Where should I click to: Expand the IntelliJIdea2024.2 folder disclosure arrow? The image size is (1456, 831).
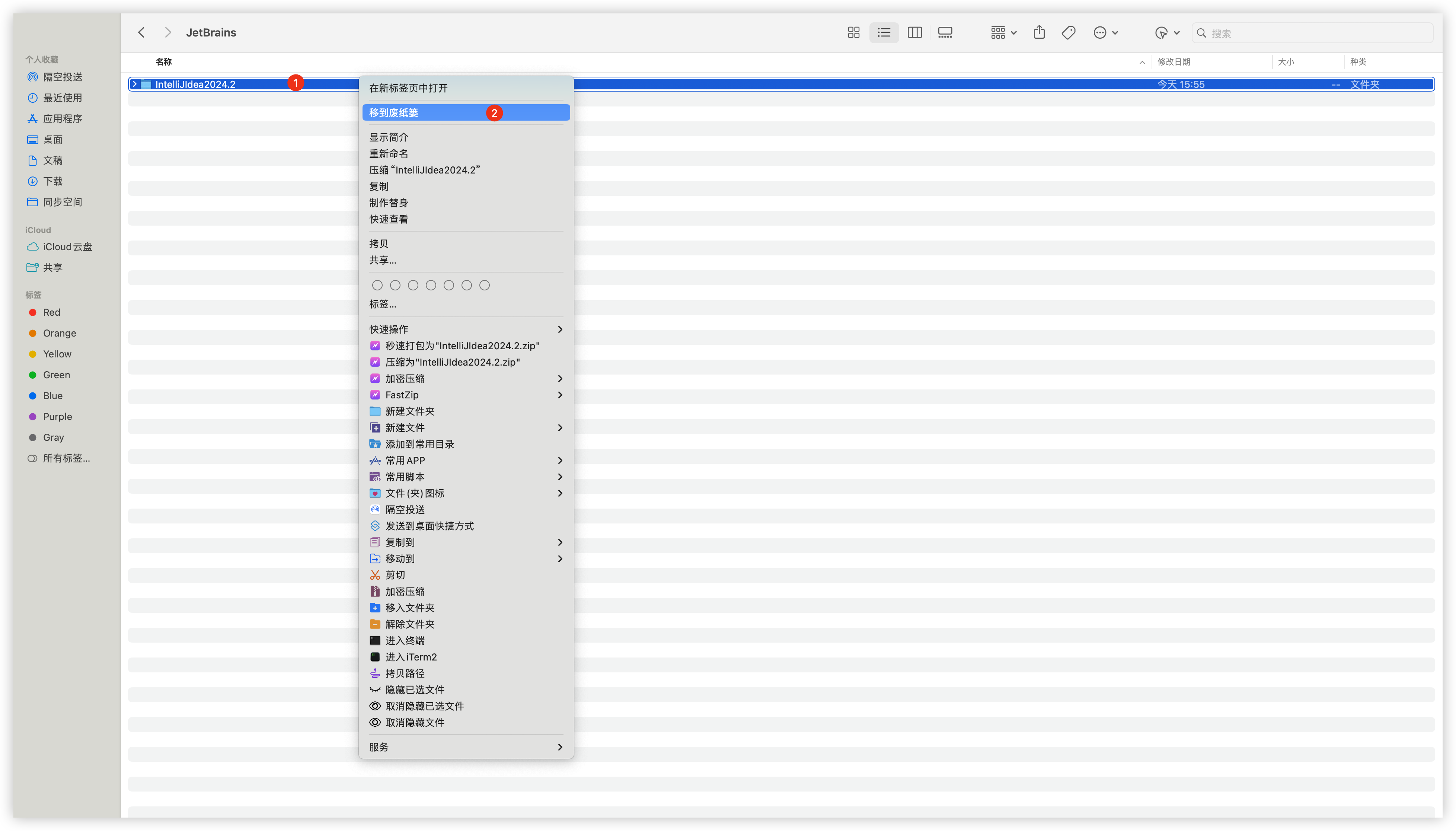click(x=135, y=84)
